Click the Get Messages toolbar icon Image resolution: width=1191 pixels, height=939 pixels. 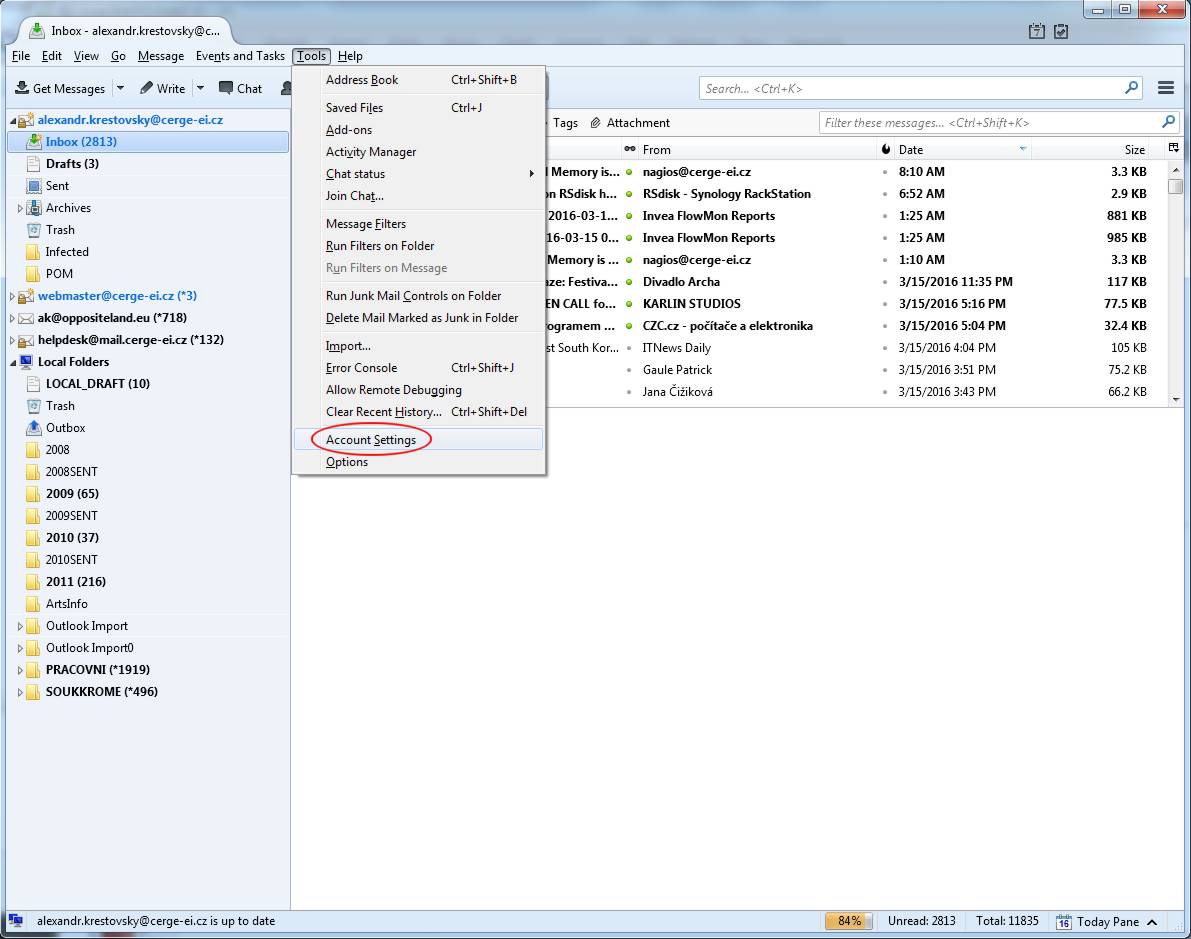point(22,88)
